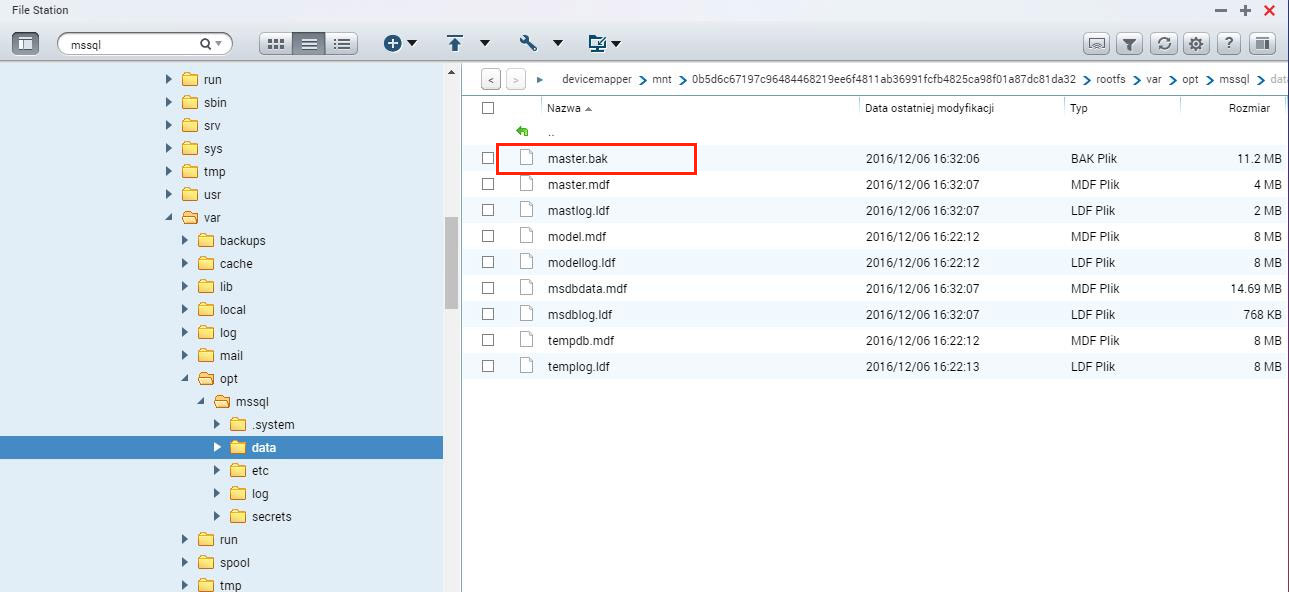Click the secrets folder icon
Viewport: 1289px width, 592px height.
(x=238, y=517)
